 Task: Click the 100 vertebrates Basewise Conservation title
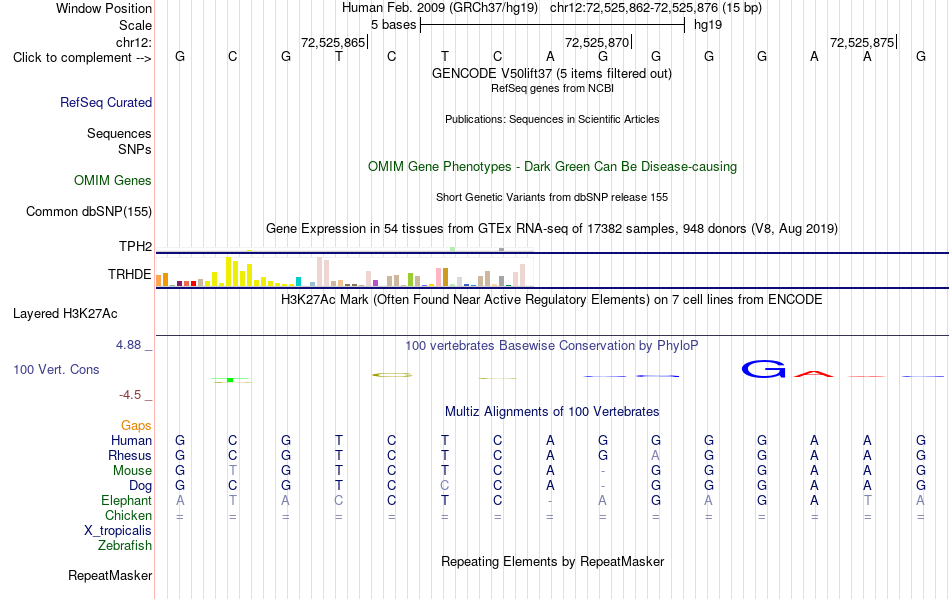coord(552,345)
